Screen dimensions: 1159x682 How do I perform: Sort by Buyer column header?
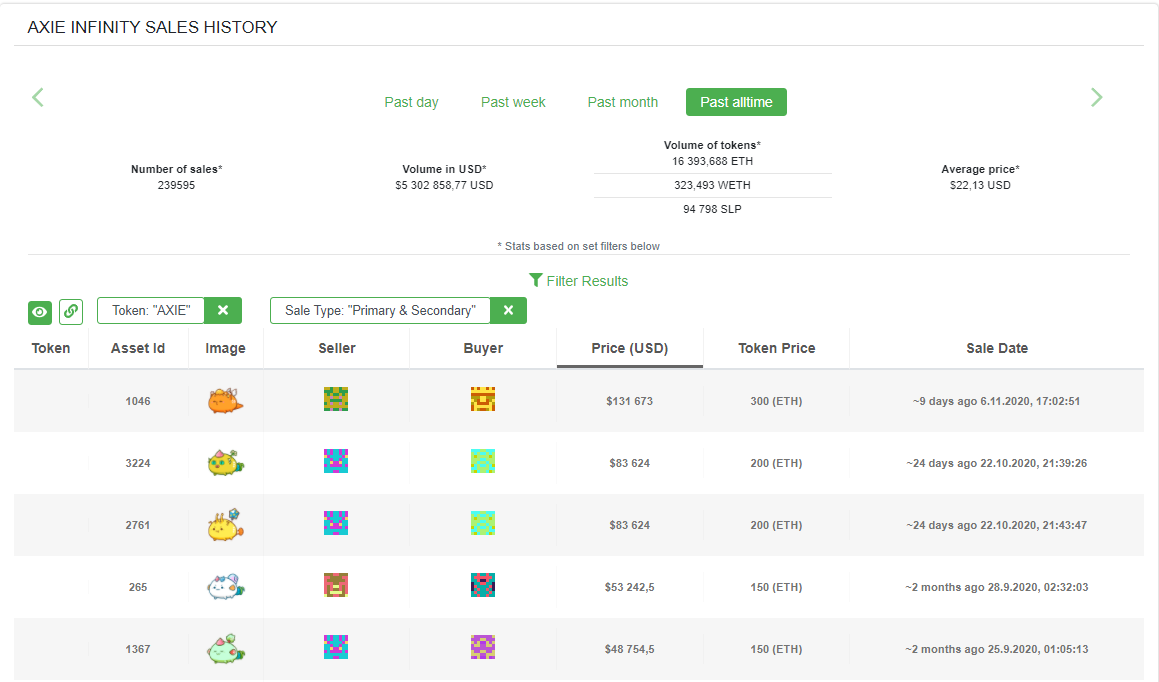tap(483, 348)
